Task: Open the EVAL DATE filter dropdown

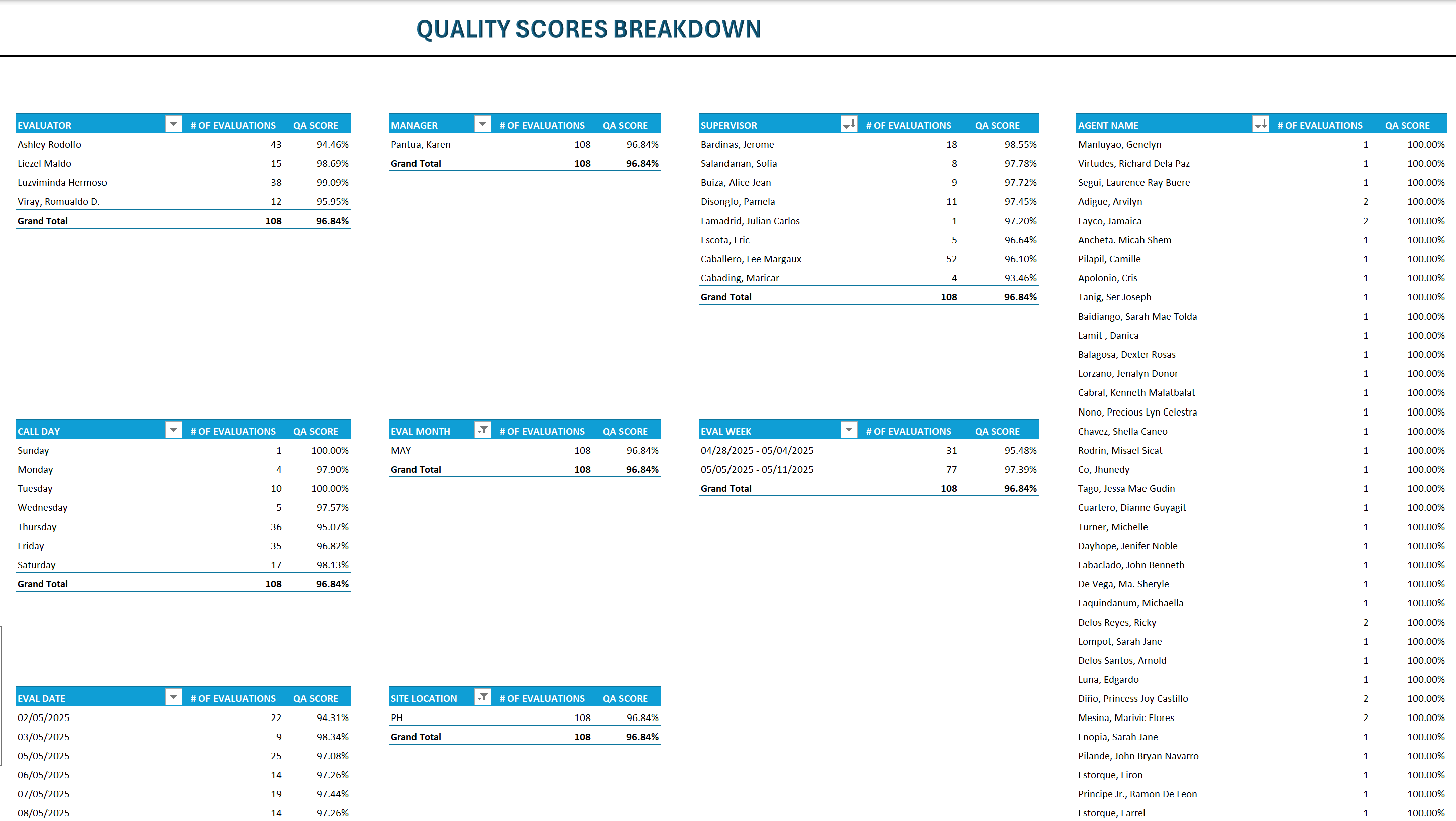Action: [173, 697]
